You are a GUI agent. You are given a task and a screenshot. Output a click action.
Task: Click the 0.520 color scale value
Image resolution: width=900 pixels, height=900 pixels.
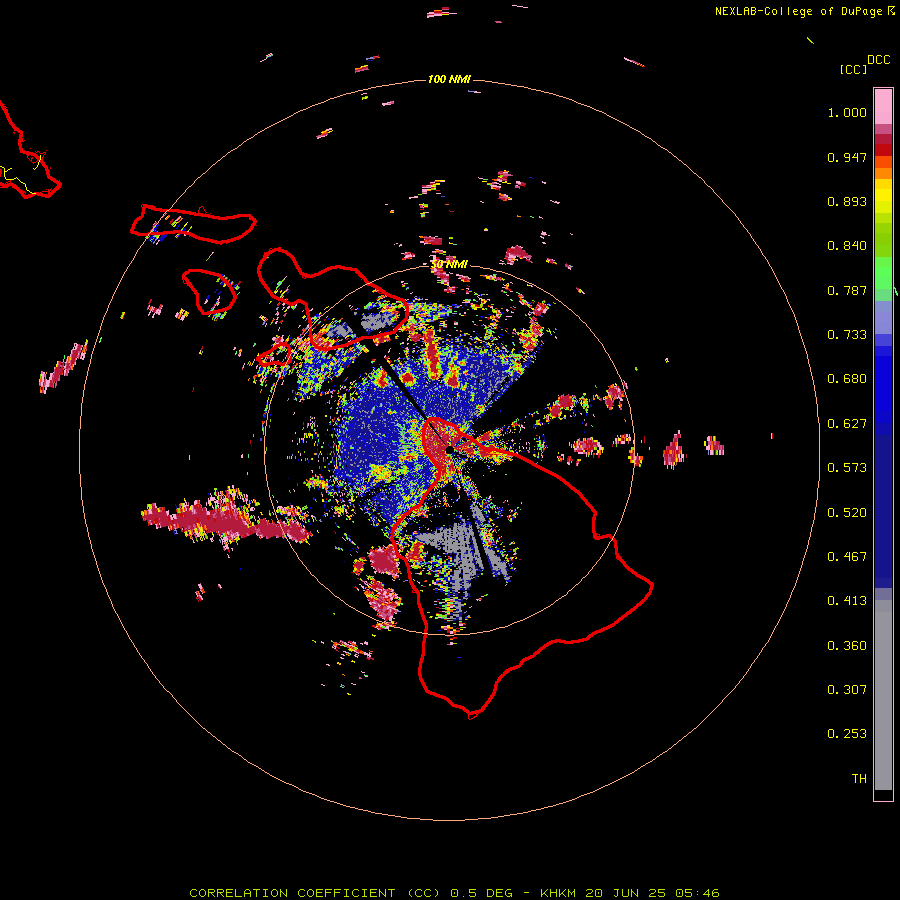[847, 513]
